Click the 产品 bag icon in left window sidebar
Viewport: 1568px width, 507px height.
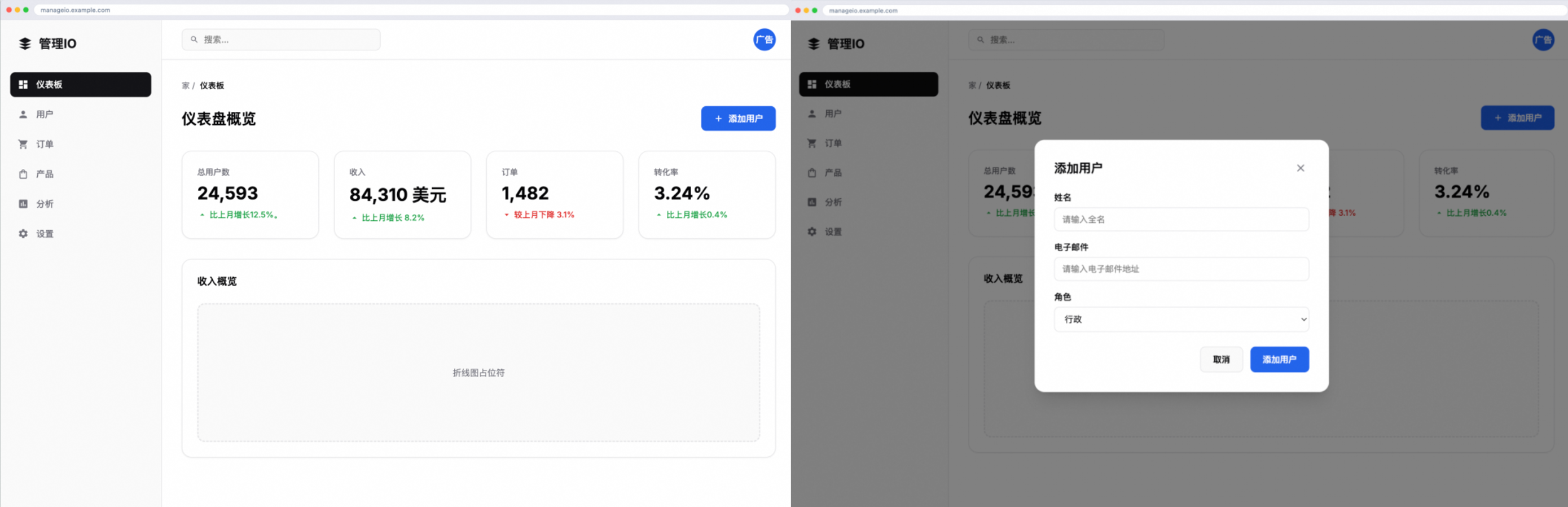point(23,174)
